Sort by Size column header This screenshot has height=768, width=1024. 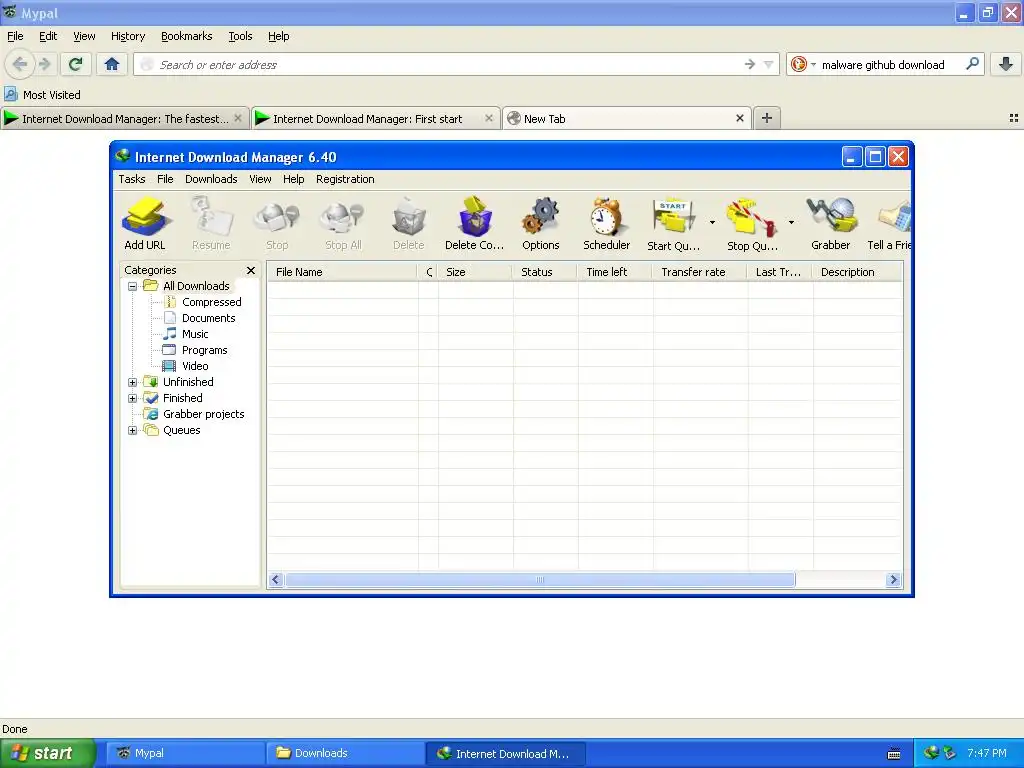point(475,272)
